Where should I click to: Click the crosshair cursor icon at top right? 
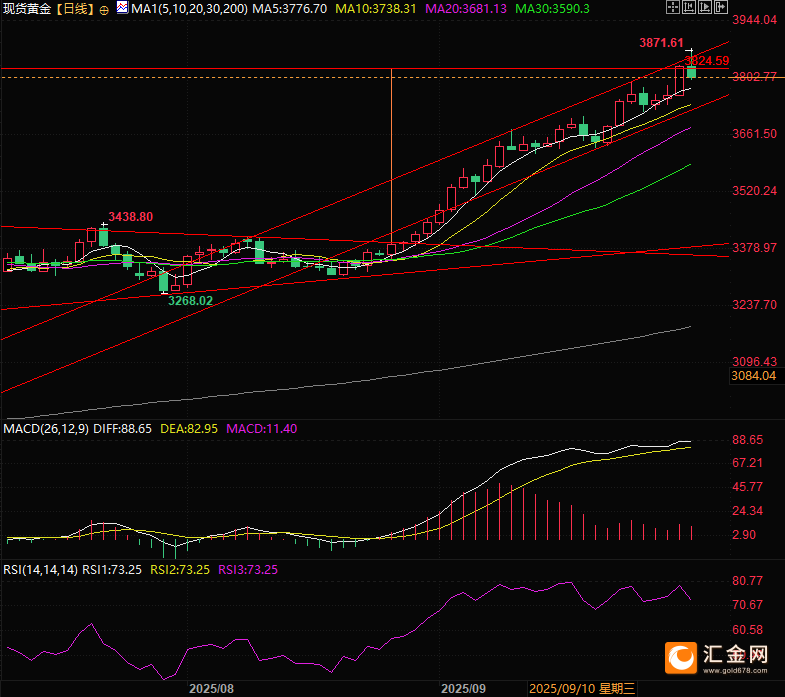click(x=673, y=7)
